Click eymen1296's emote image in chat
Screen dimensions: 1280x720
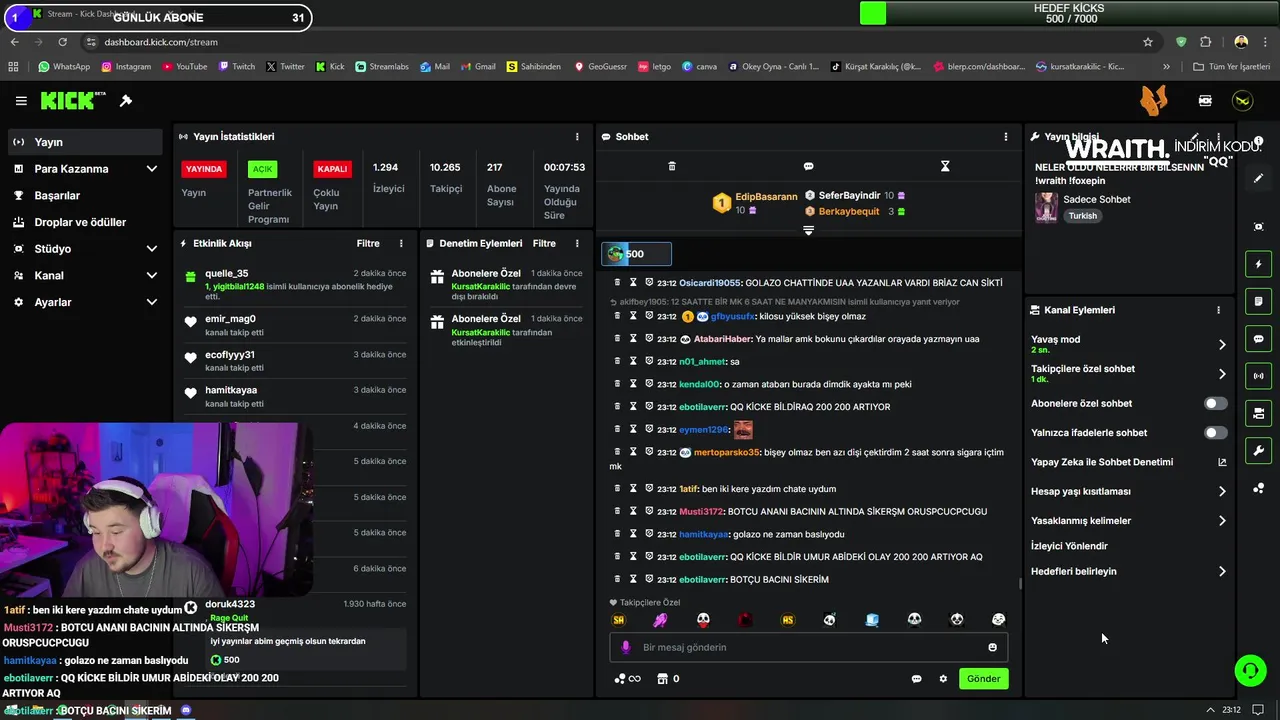pos(743,429)
